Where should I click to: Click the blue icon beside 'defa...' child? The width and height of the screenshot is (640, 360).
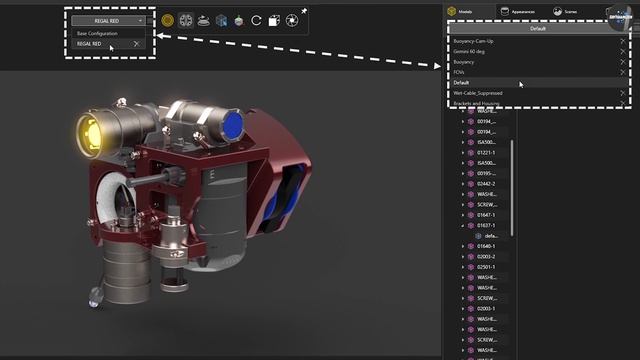click(x=479, y=236)
